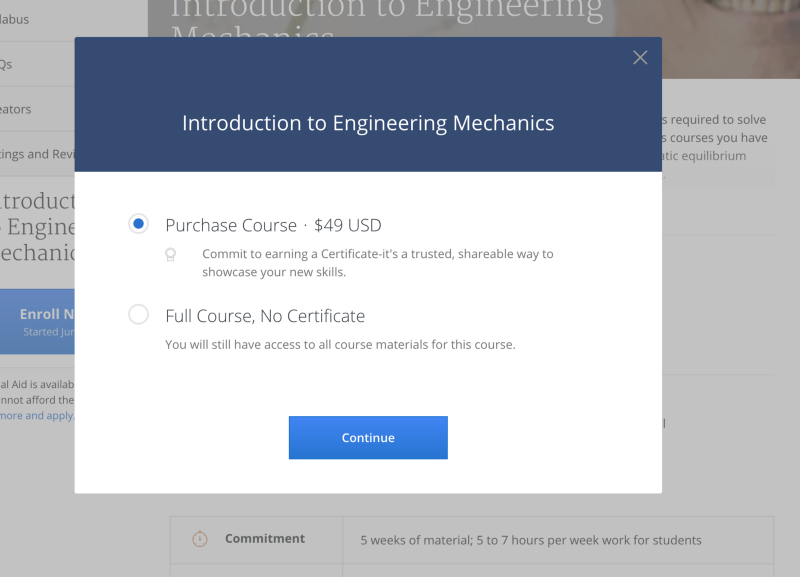
Task: Click the 'Purchase Course · $49 USD' label
Action: (273, 225)
